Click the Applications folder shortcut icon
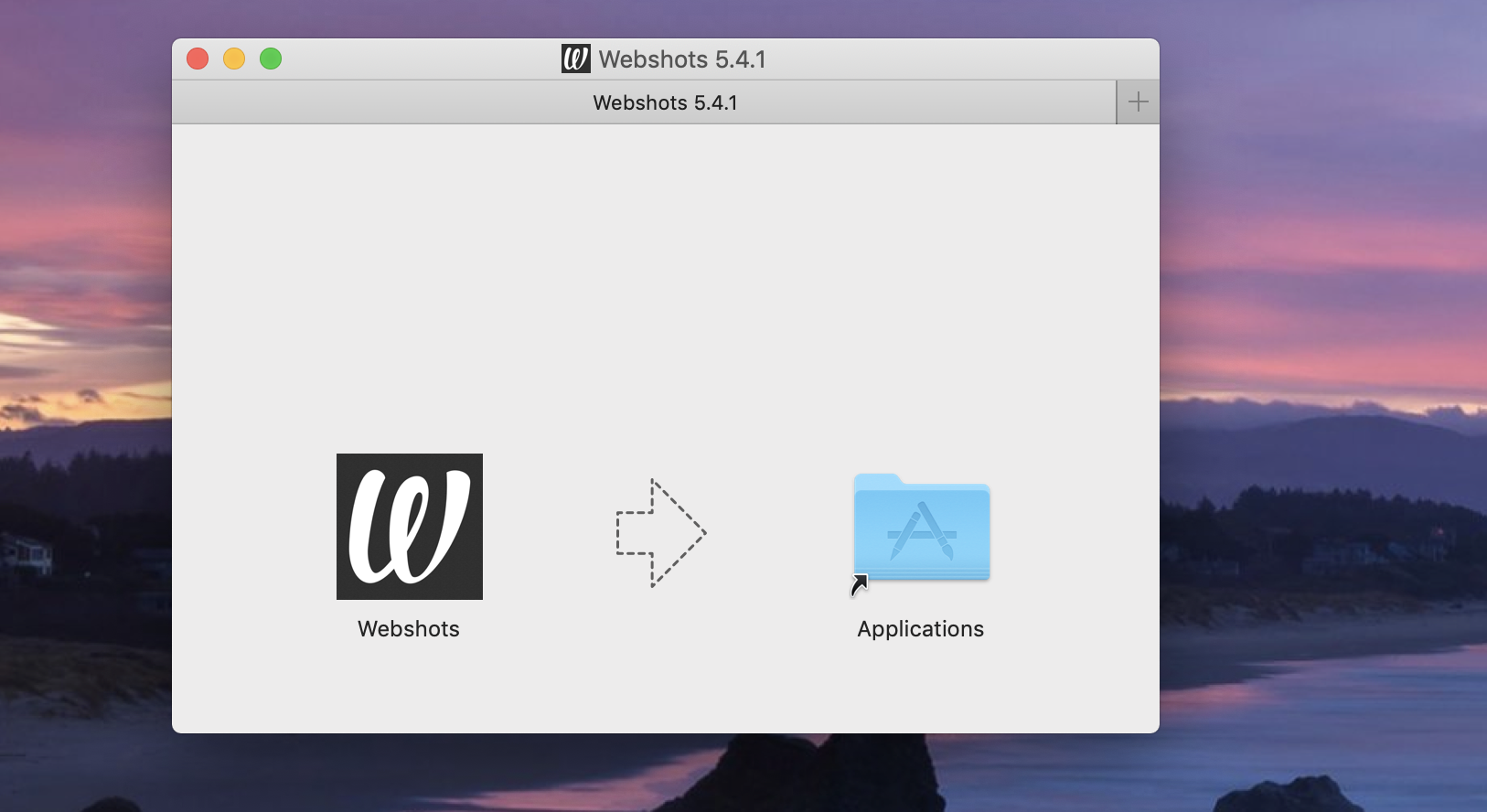 921,529
